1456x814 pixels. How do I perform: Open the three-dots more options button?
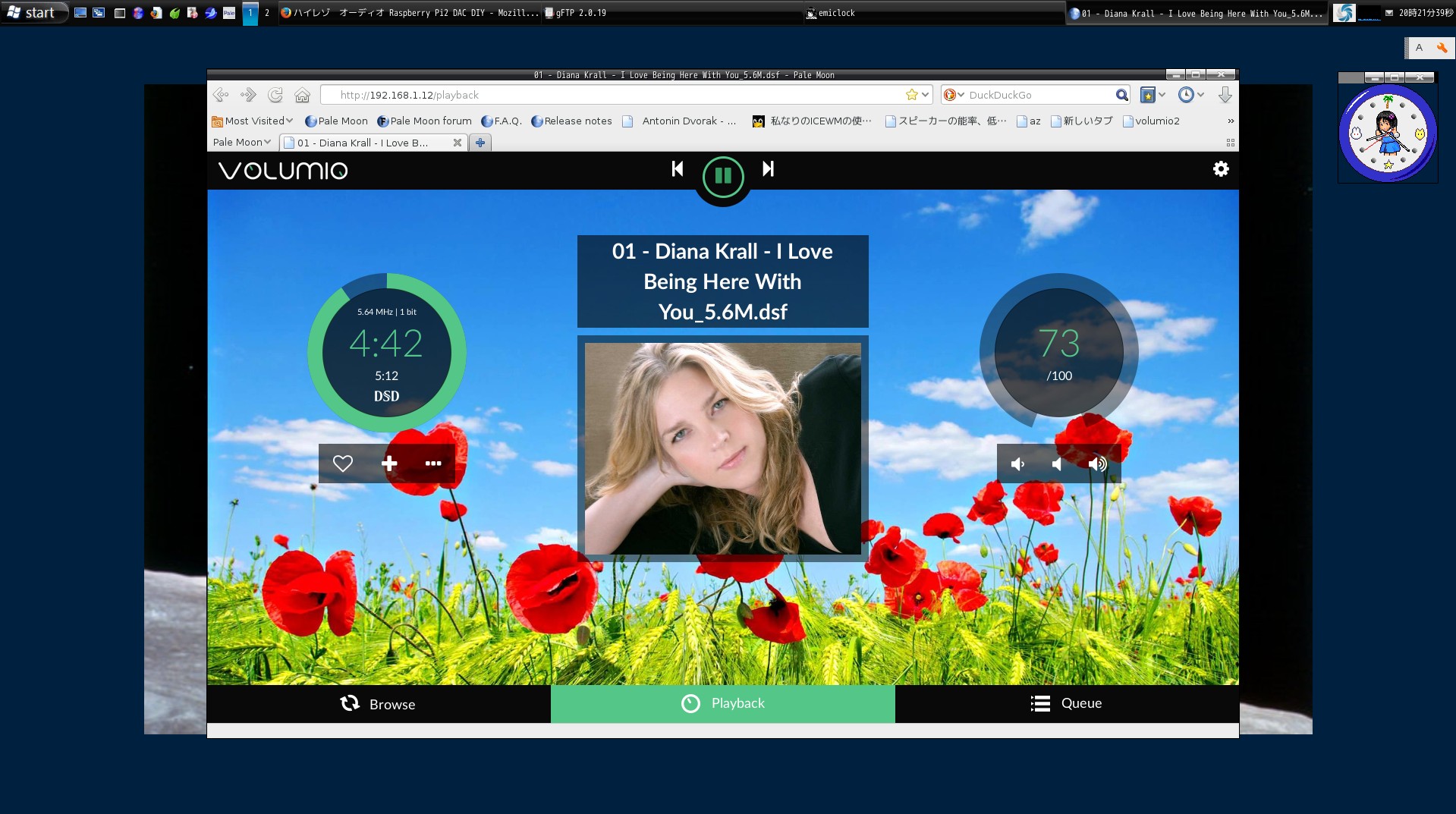click(x=433, y=464)
